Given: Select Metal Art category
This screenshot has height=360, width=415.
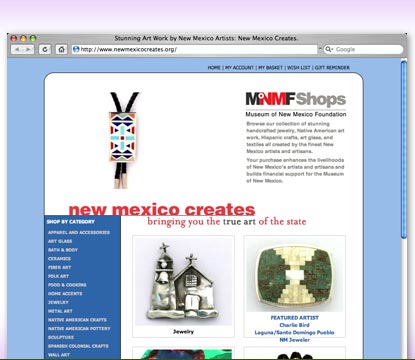Looking at the screenshot, I should tap(60, 311).
